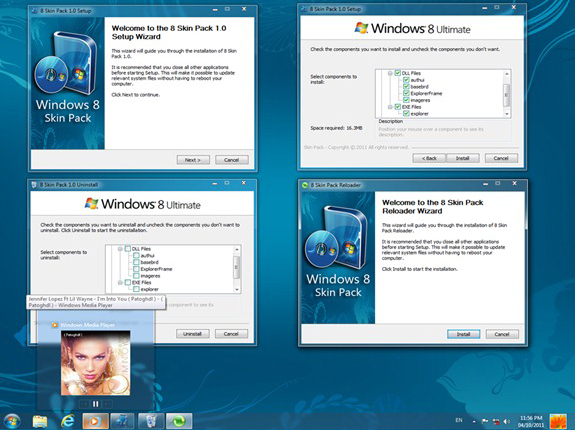Open the Recycle Bin taskbar icon
Image resolution: width=575 pixels, height=430 pixels.
[151, 421]
